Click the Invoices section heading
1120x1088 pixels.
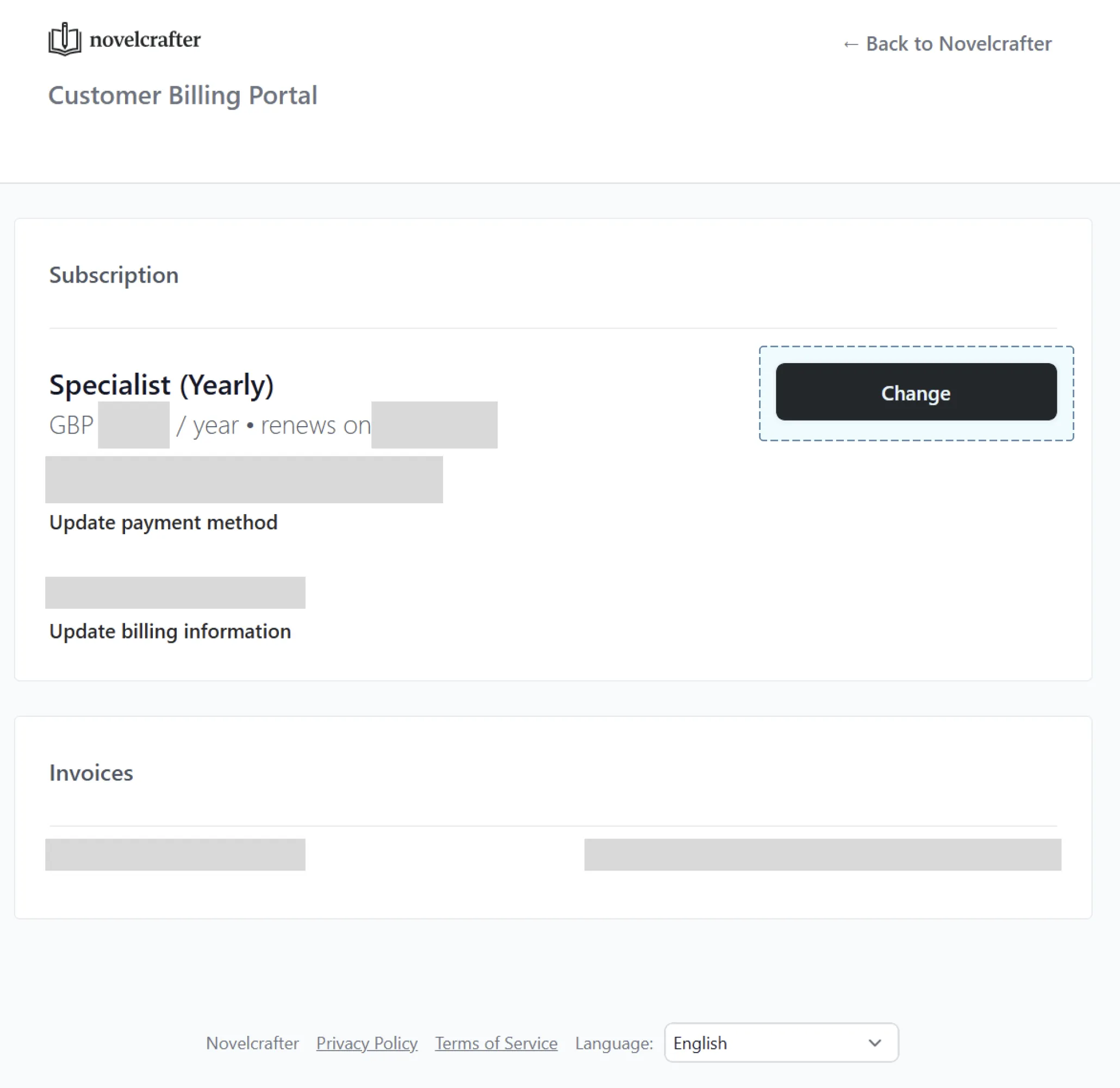90,773
